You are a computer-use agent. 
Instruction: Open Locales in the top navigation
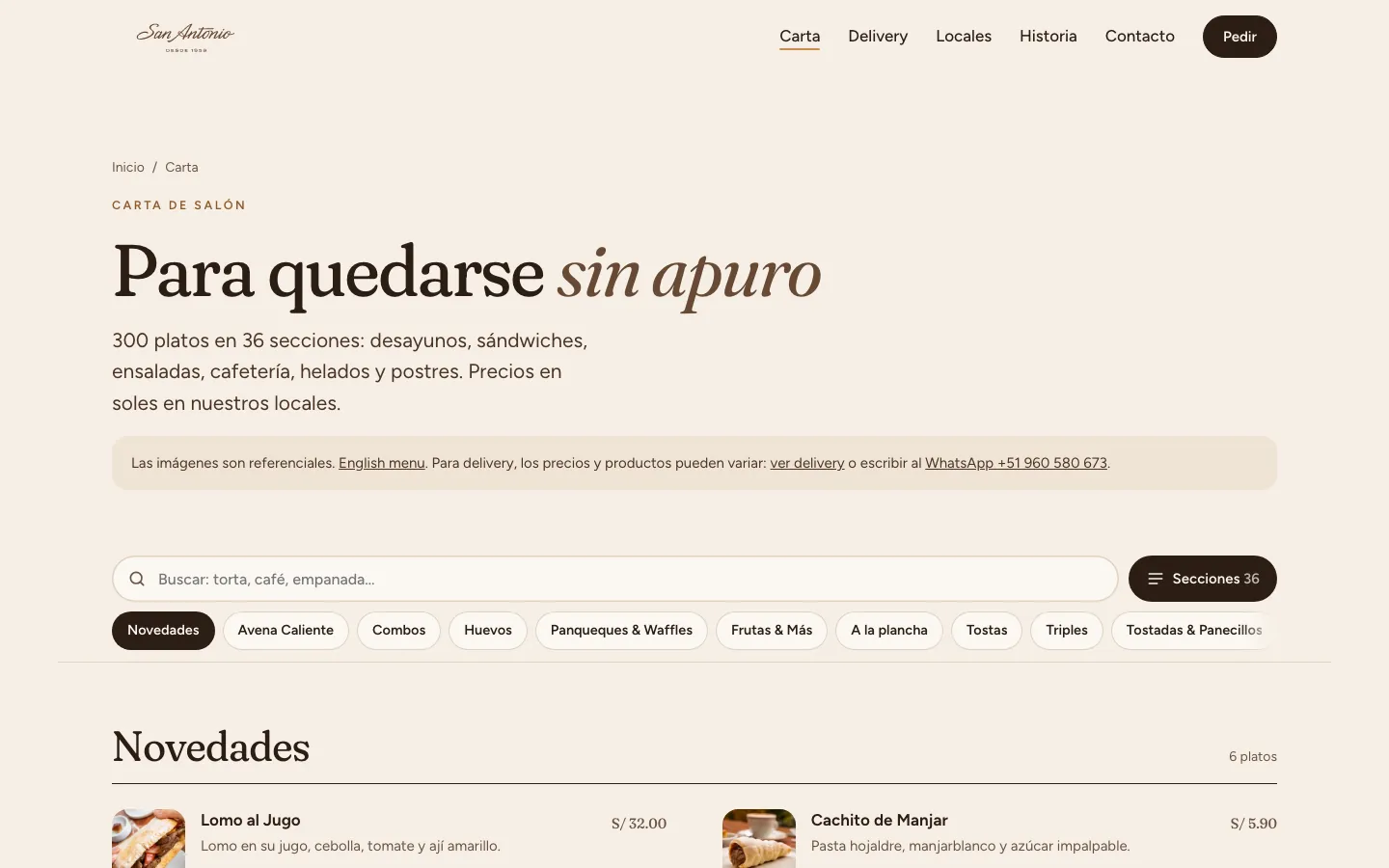(964, 37)
